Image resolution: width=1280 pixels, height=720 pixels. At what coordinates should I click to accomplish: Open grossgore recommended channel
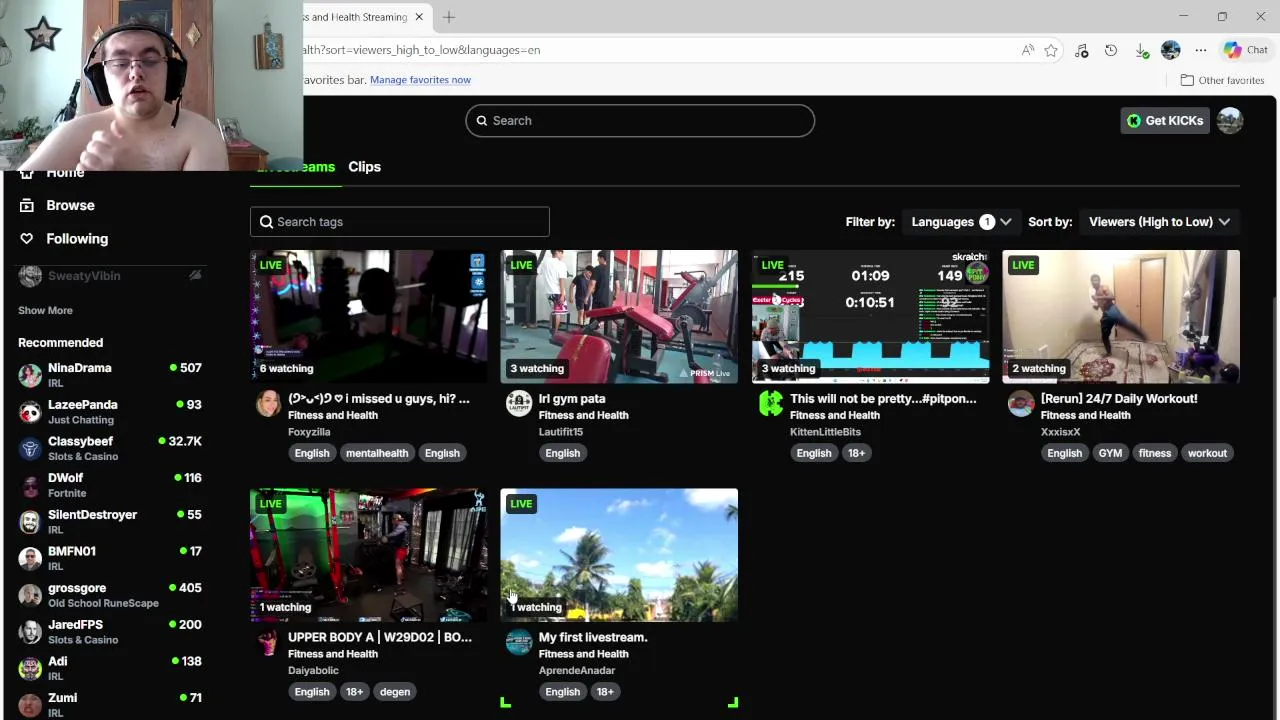point(110,595)
